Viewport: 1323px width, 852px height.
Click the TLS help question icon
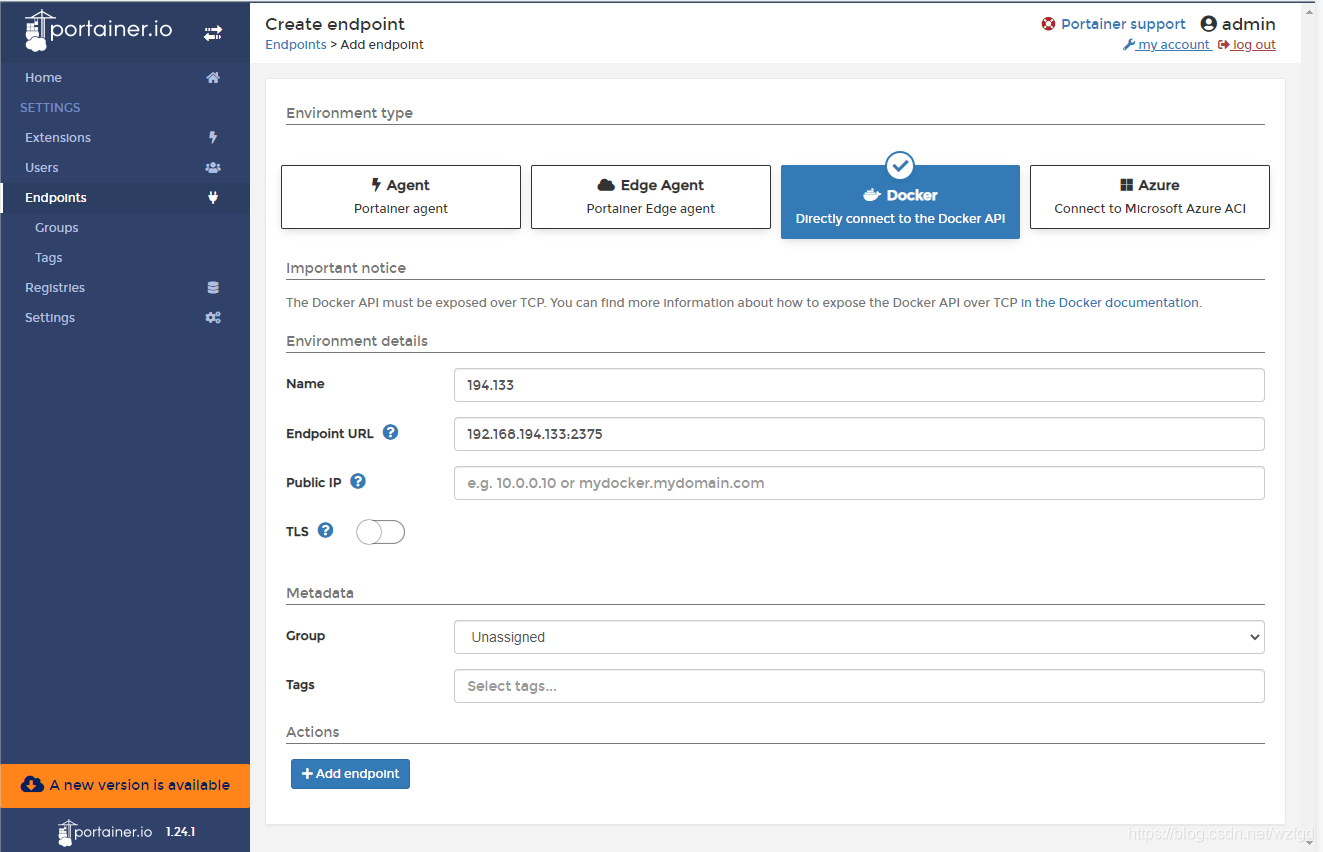pyautogui.click(x=325, y=530)
